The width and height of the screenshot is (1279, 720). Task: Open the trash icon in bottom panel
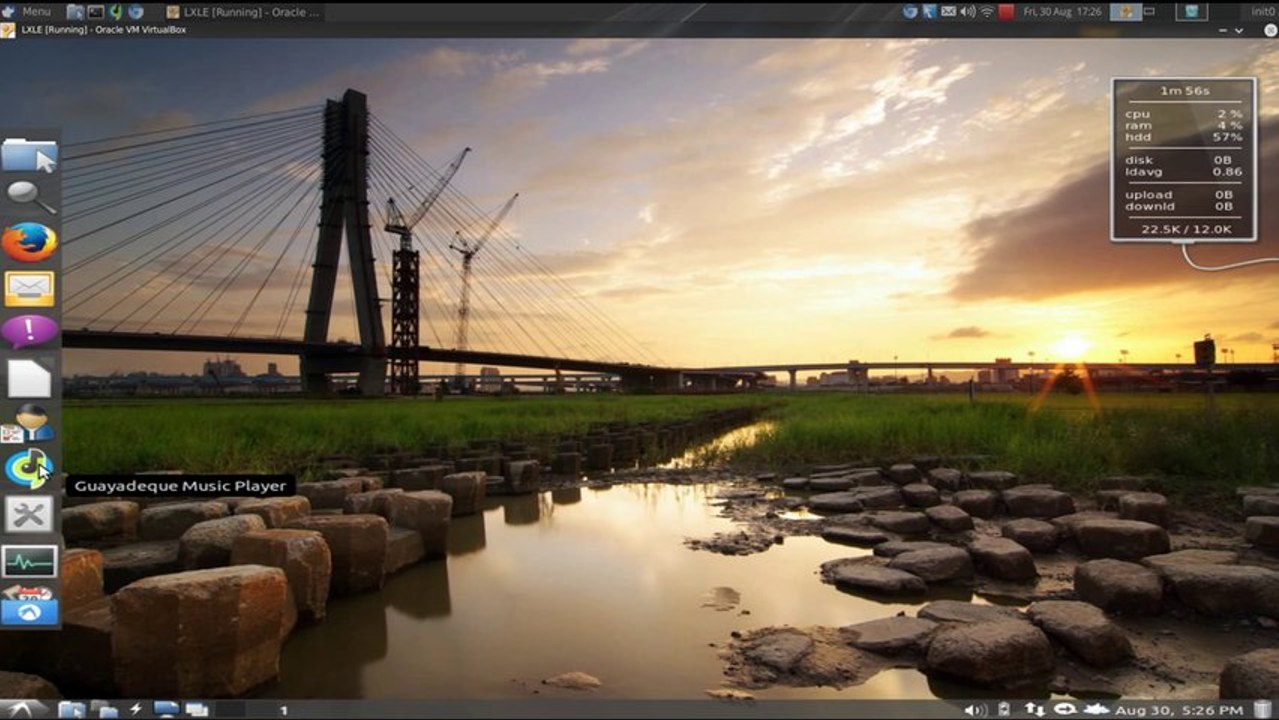[x=1262, y=709]
